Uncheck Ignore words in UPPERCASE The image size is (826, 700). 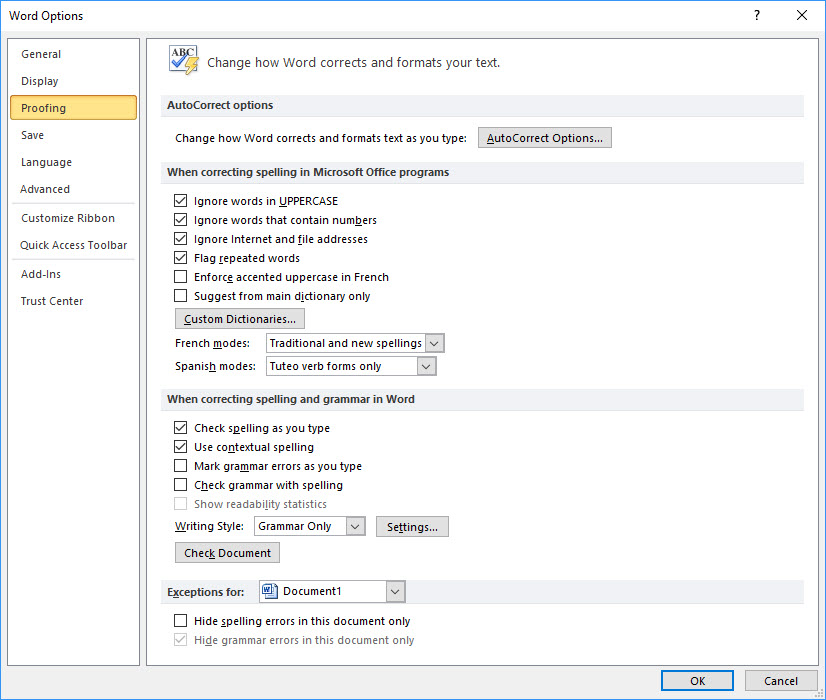click(181, 201)
